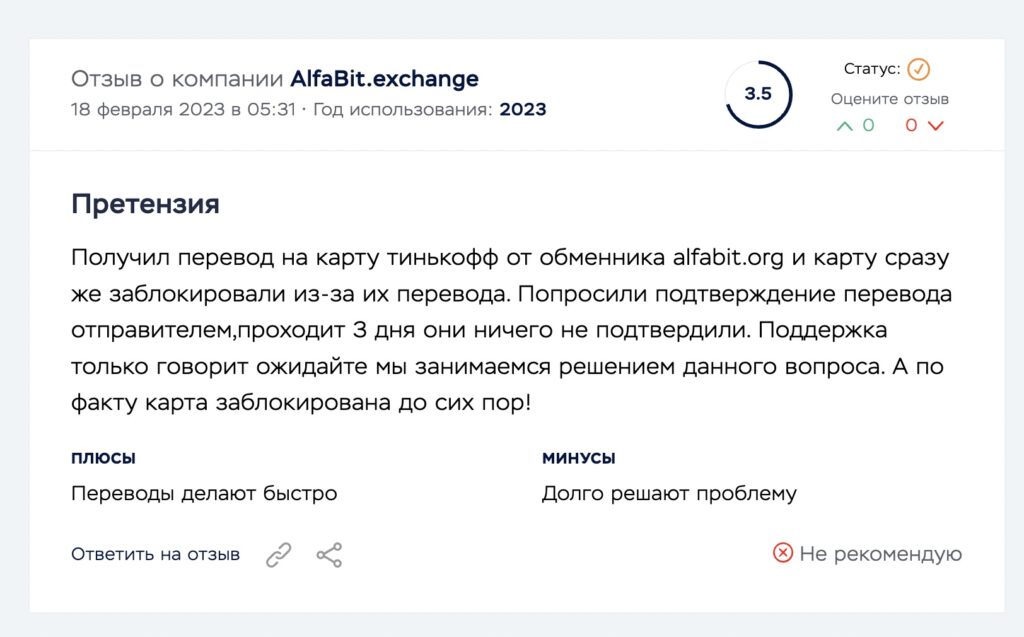
Task: Click the downvote count zero
Action: tap(911, 125)
